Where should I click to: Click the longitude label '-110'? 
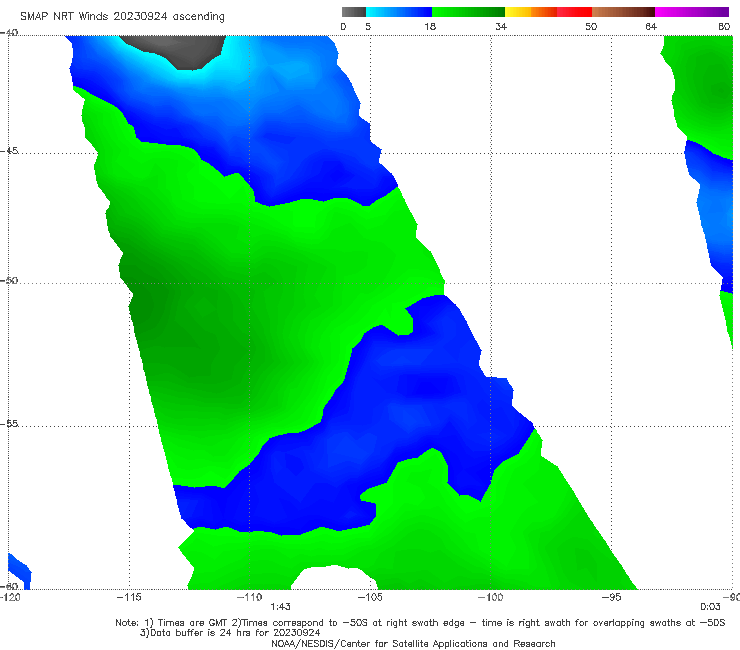tap(249, 597)
